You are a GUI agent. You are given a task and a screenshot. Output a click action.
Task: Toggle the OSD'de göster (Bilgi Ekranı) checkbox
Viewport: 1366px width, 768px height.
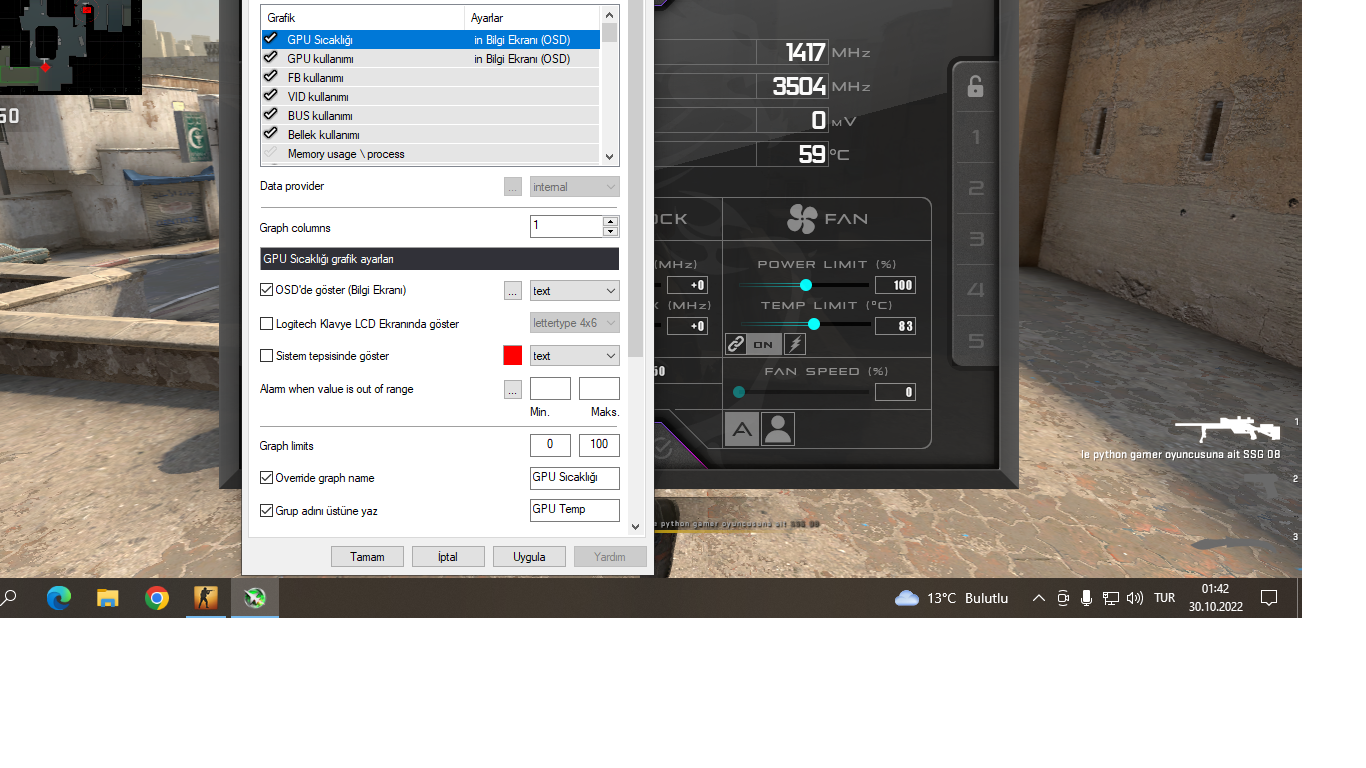(x=266, y=290)
